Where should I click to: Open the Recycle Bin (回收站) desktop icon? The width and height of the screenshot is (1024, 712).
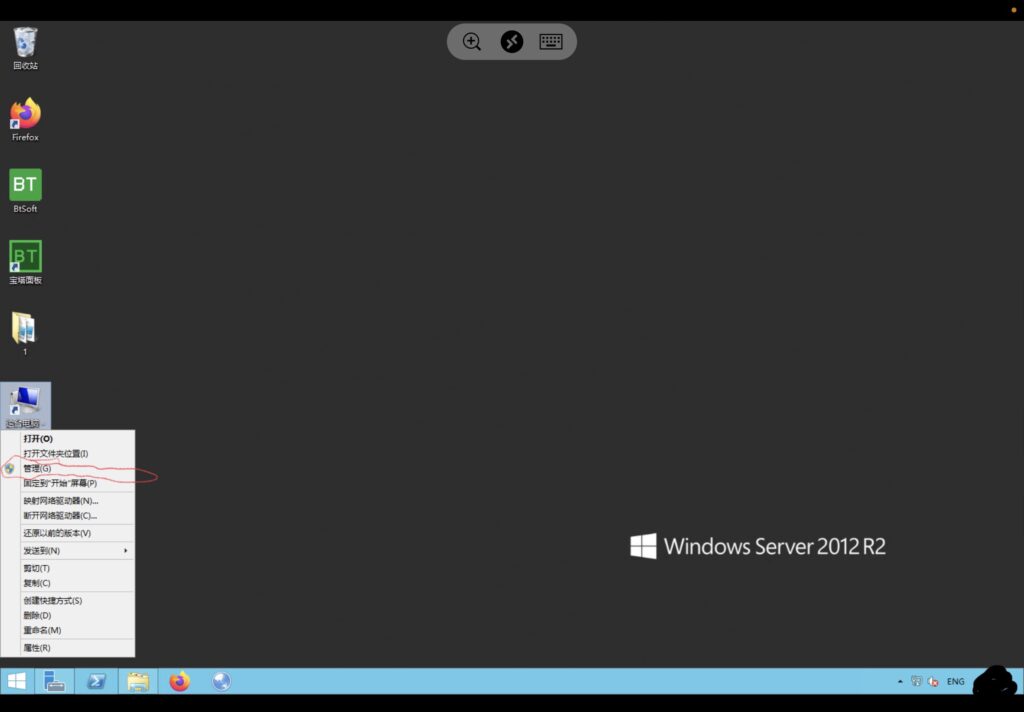click(x=25, y=44)
